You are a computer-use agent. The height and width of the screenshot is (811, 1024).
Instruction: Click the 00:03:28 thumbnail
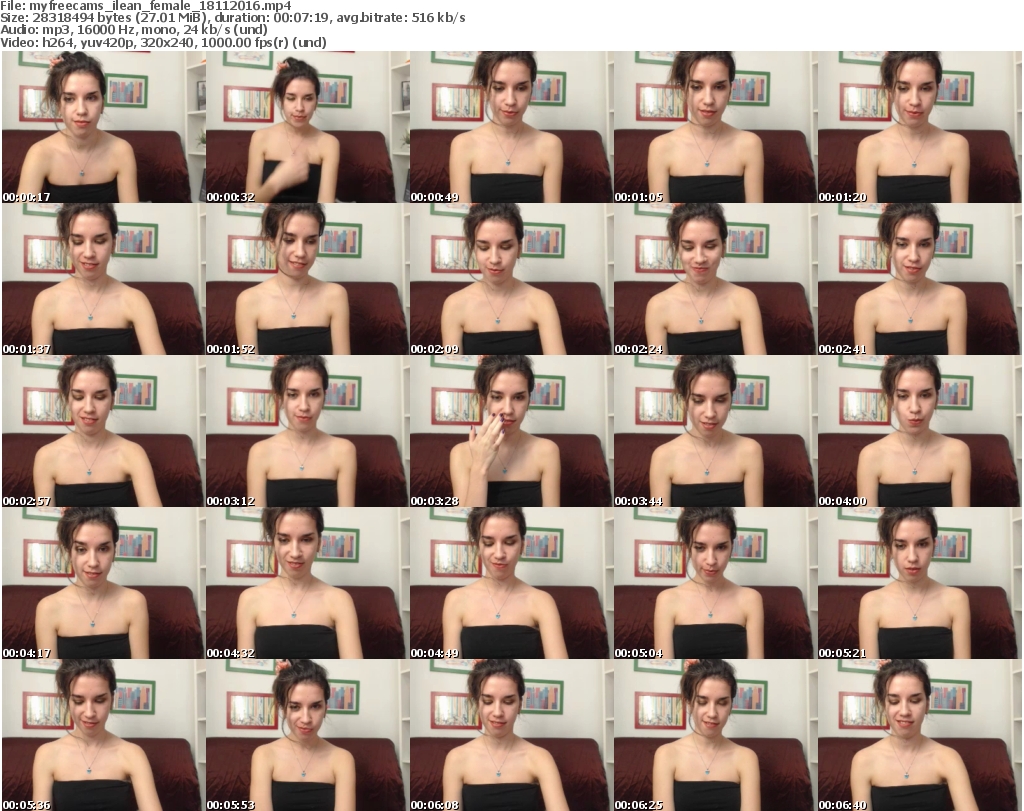pyautogui.click(x=511, y=431)
